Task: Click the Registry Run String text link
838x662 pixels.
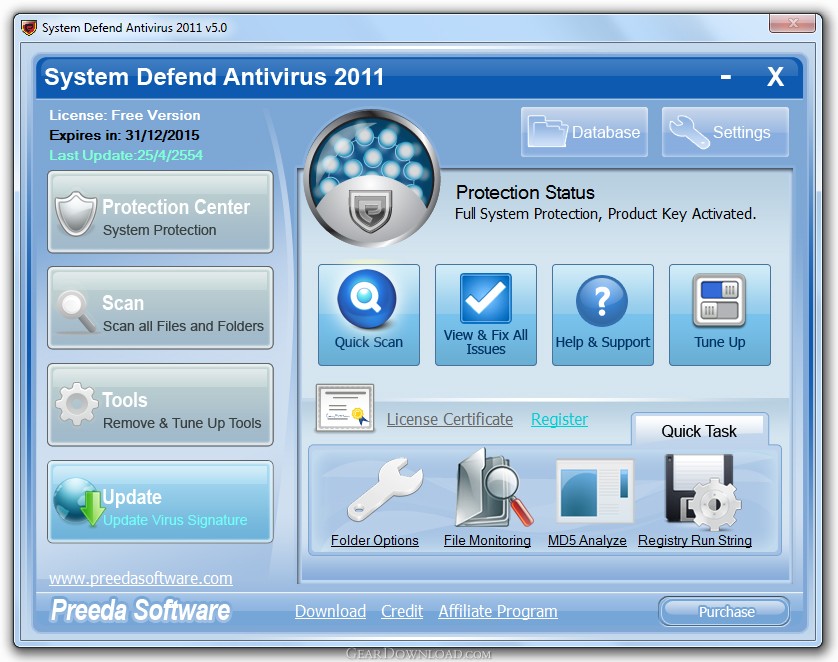Action: coord(695,540)
